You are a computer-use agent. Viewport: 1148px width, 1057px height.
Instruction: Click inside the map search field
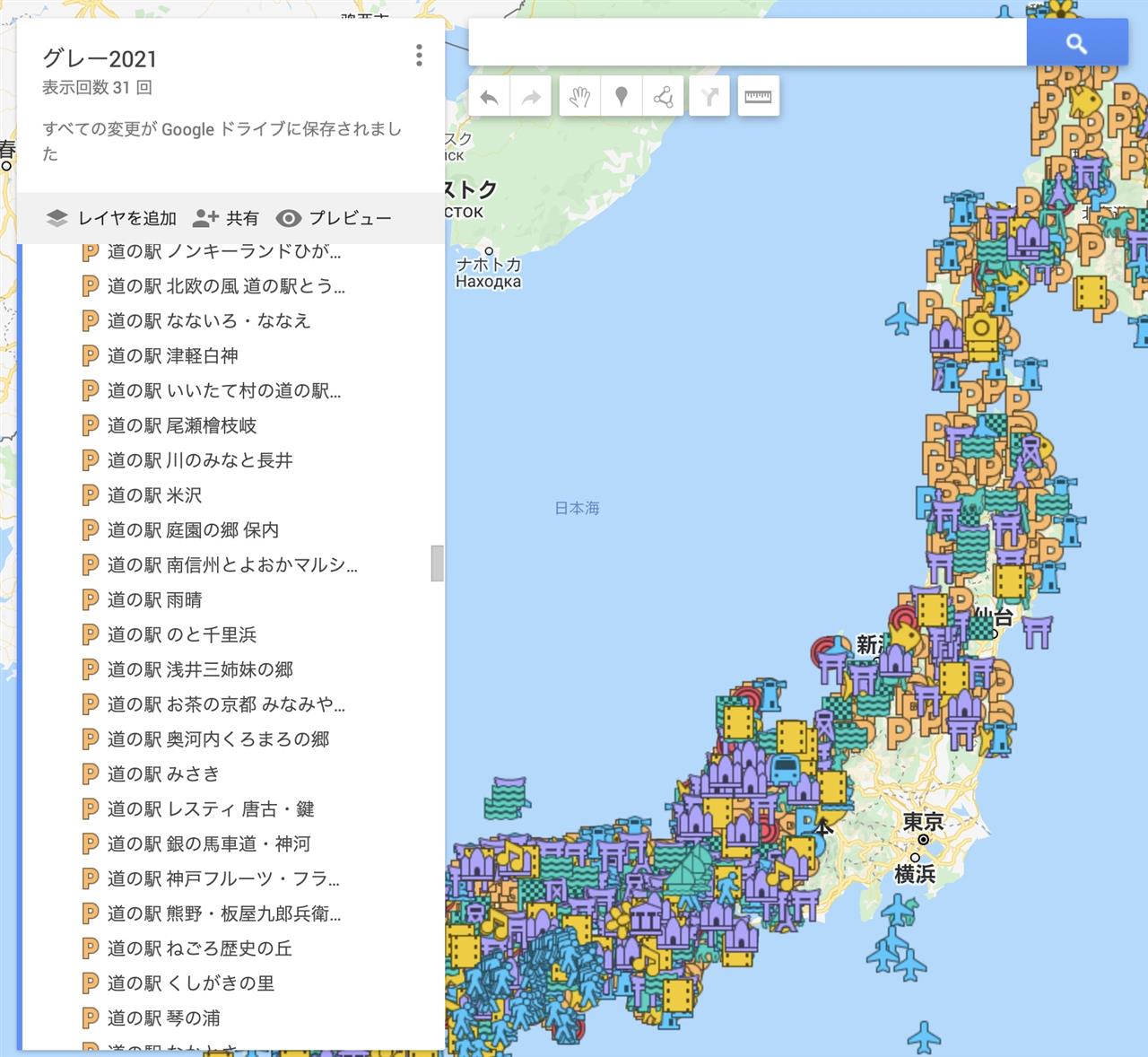click(747, 43)
